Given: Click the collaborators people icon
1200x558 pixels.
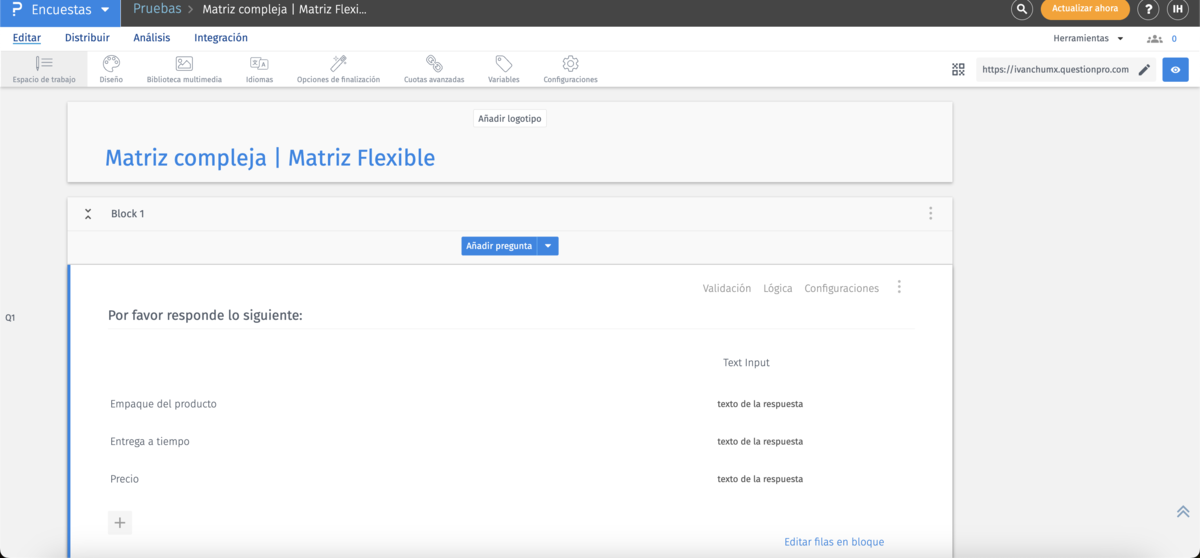Looking at the screenshot, I should click(x=1155, y=39).
